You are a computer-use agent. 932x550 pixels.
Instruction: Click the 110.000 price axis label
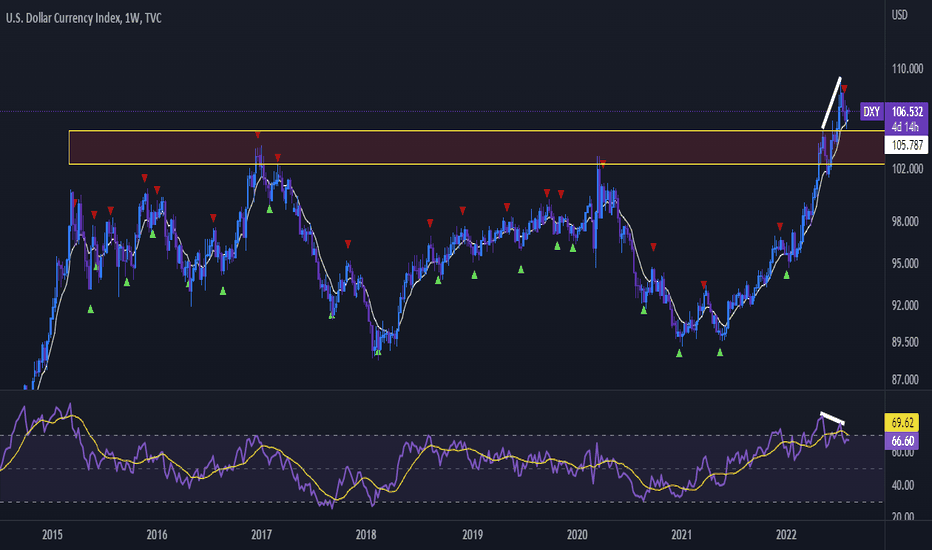pyautogui.click(x=907, y=69)
